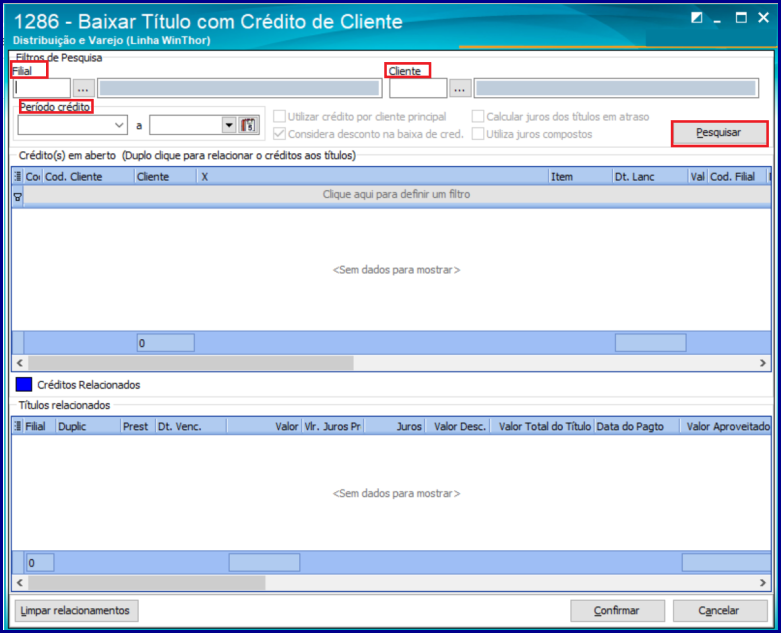
Task: Open Filial lookup ellipsis button
Action: 83,89
